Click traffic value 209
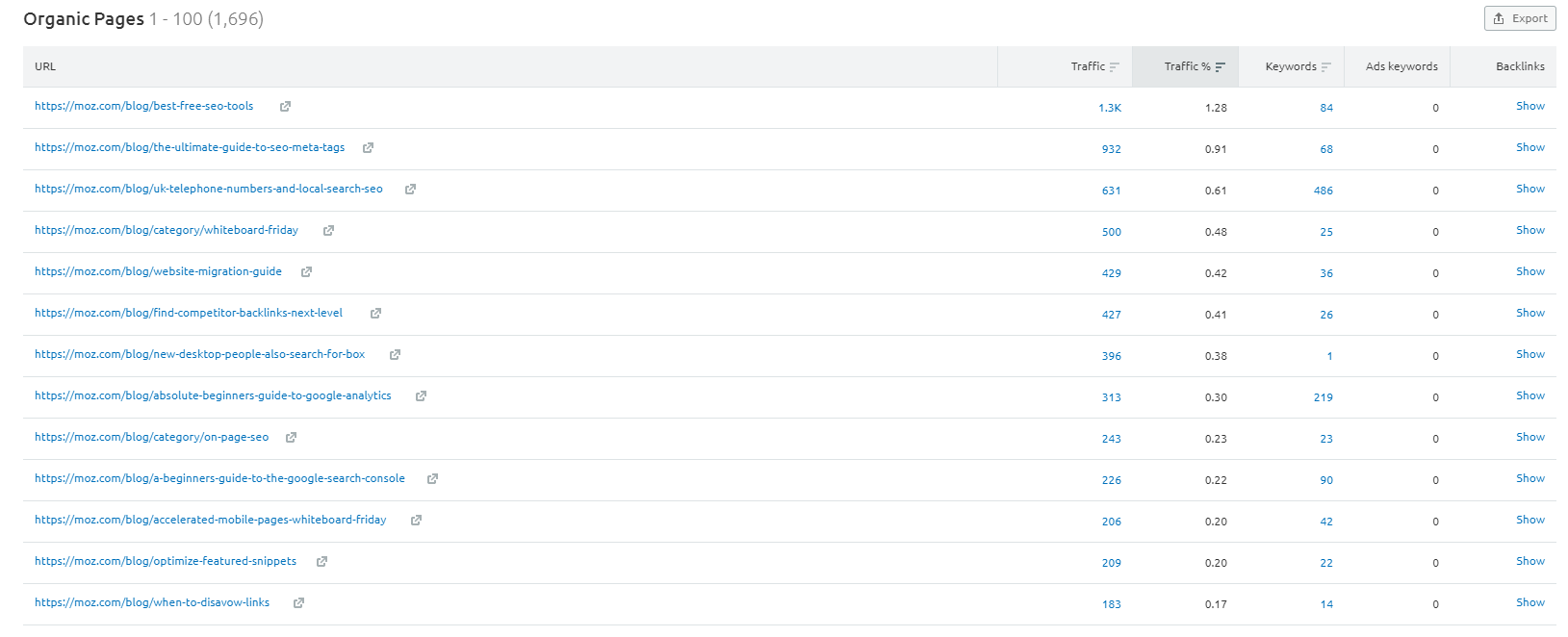Screen dimensions: 1568x637 pyautogui.click(x=1112, y=563)
